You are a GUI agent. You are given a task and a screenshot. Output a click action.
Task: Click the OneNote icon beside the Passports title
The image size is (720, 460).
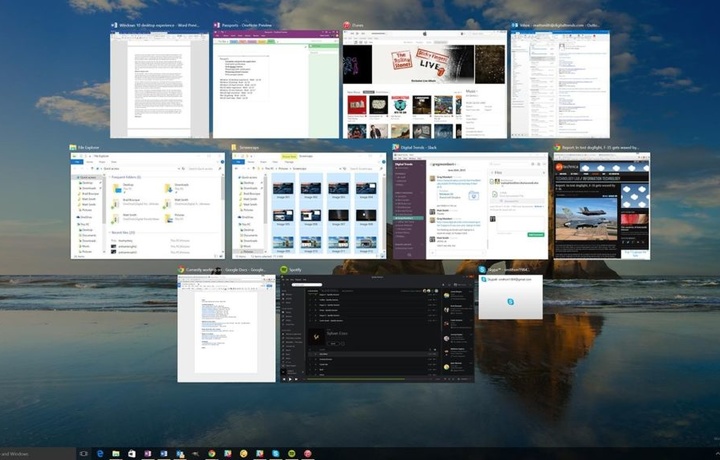point(217,25)
